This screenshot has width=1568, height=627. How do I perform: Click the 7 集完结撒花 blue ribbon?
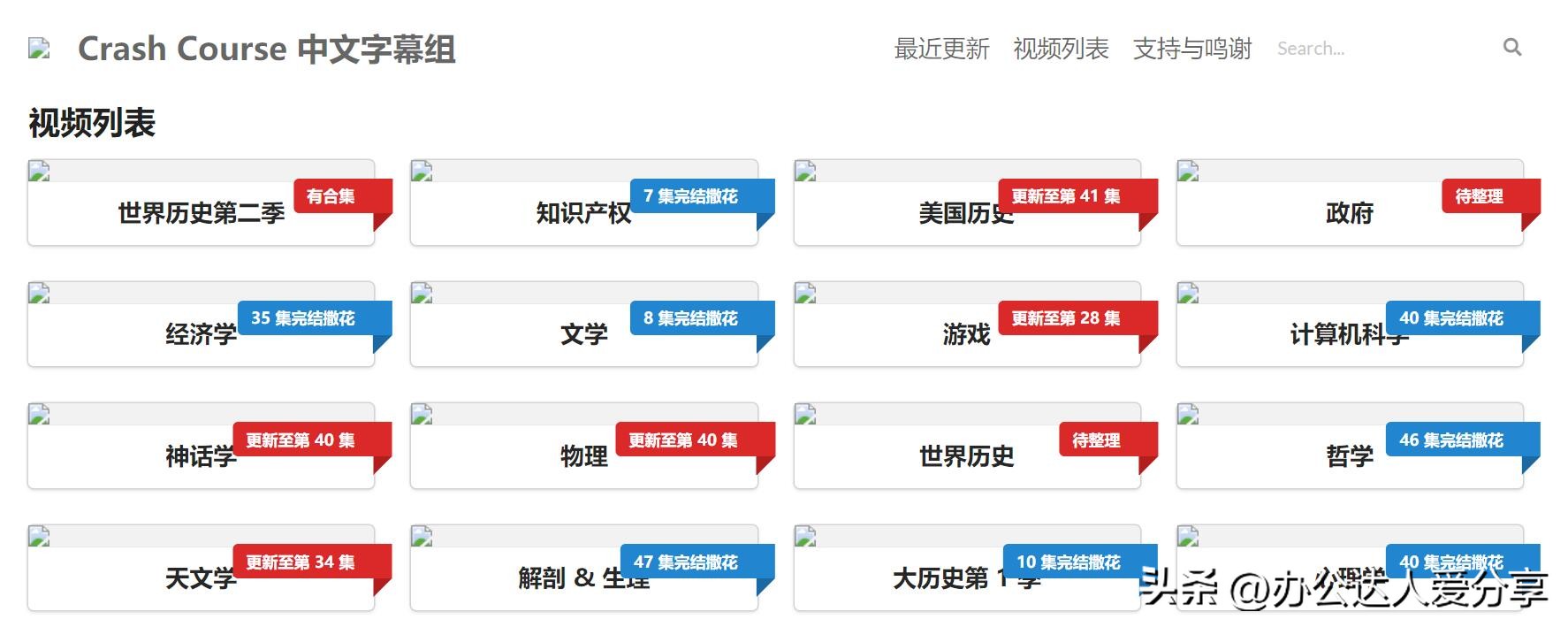coord(703,196)
